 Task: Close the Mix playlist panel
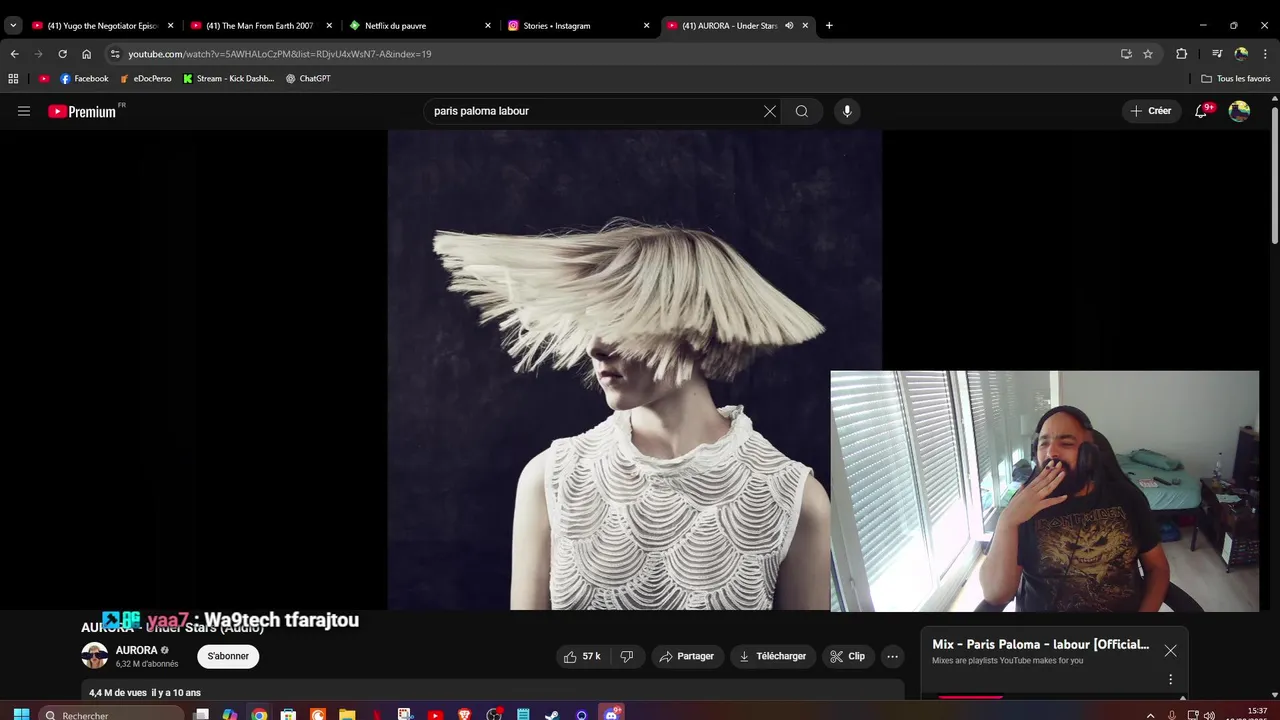coord(1170,651)
